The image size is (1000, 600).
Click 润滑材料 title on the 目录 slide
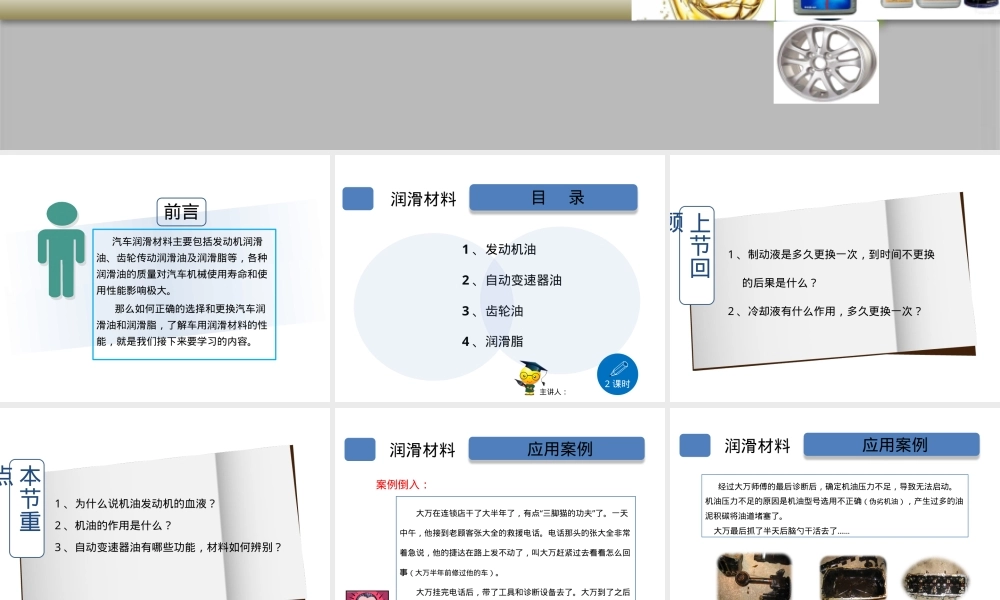[423, 199]
